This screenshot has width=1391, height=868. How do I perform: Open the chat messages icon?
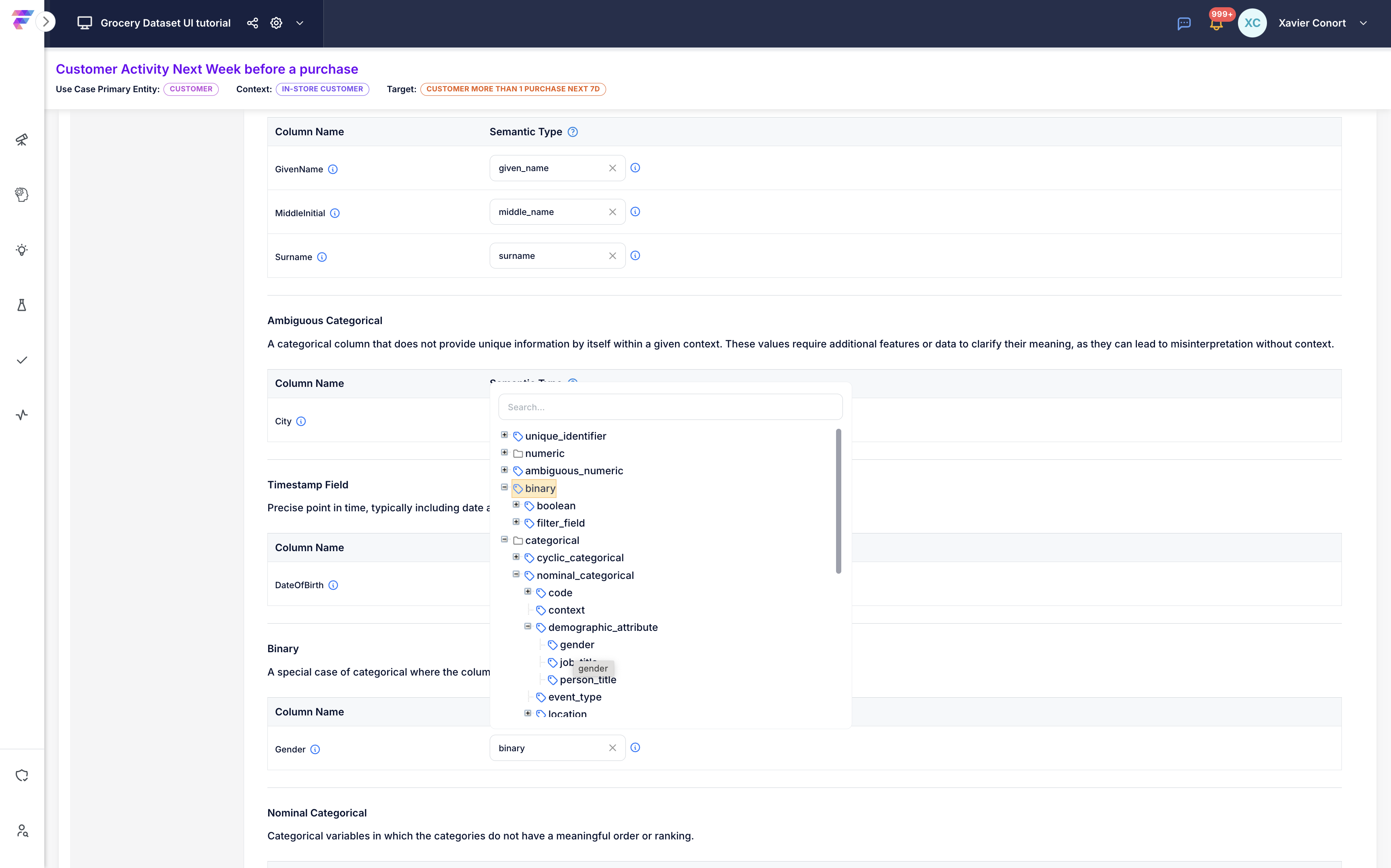click(x=1184, y=23)
